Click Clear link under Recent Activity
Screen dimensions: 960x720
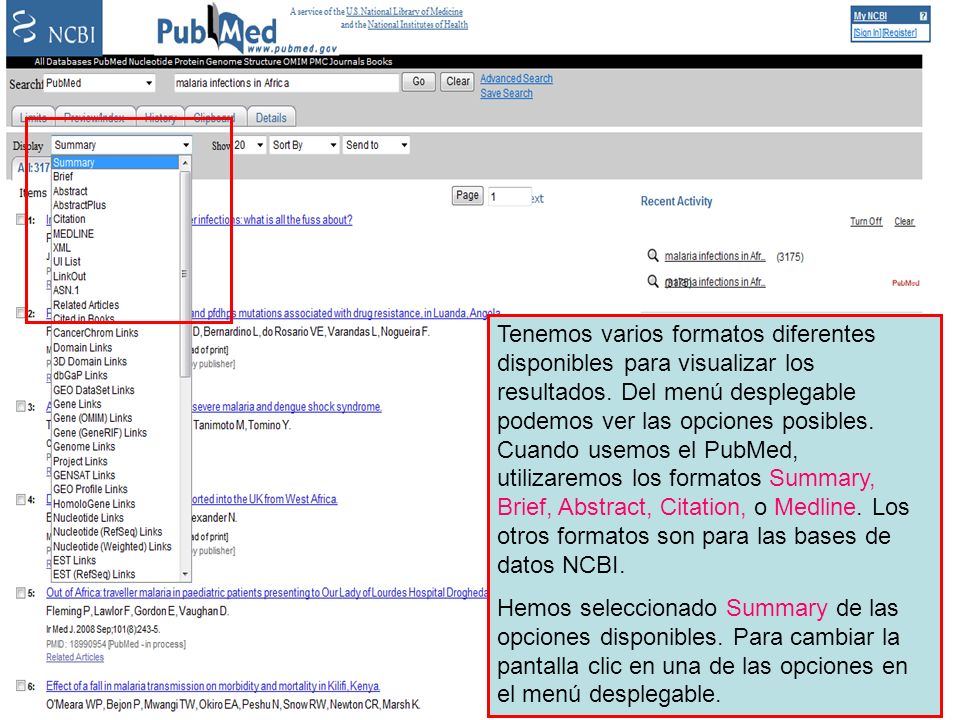coord(904,221)
